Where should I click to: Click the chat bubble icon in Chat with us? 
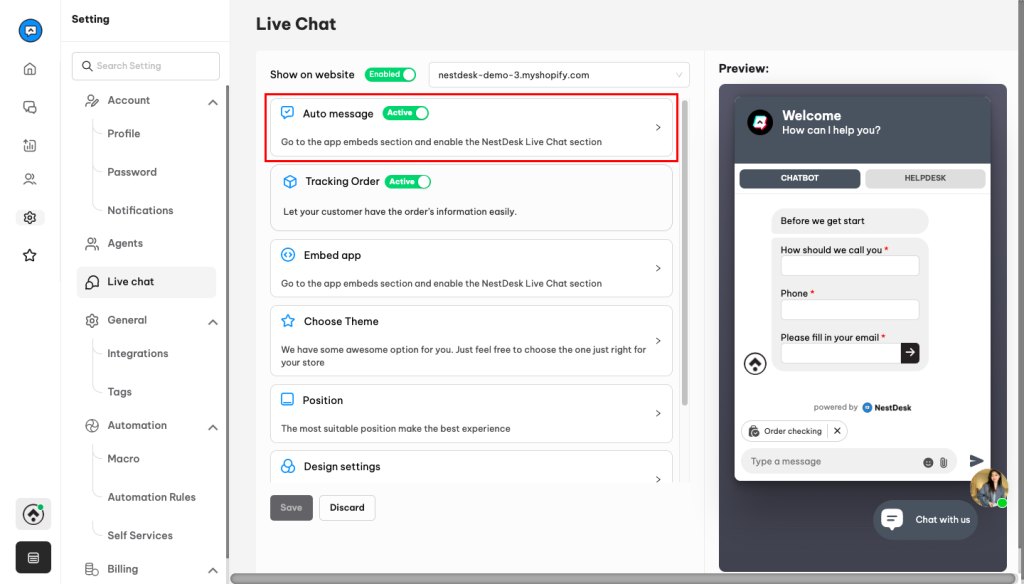click(x=892, y=519)
